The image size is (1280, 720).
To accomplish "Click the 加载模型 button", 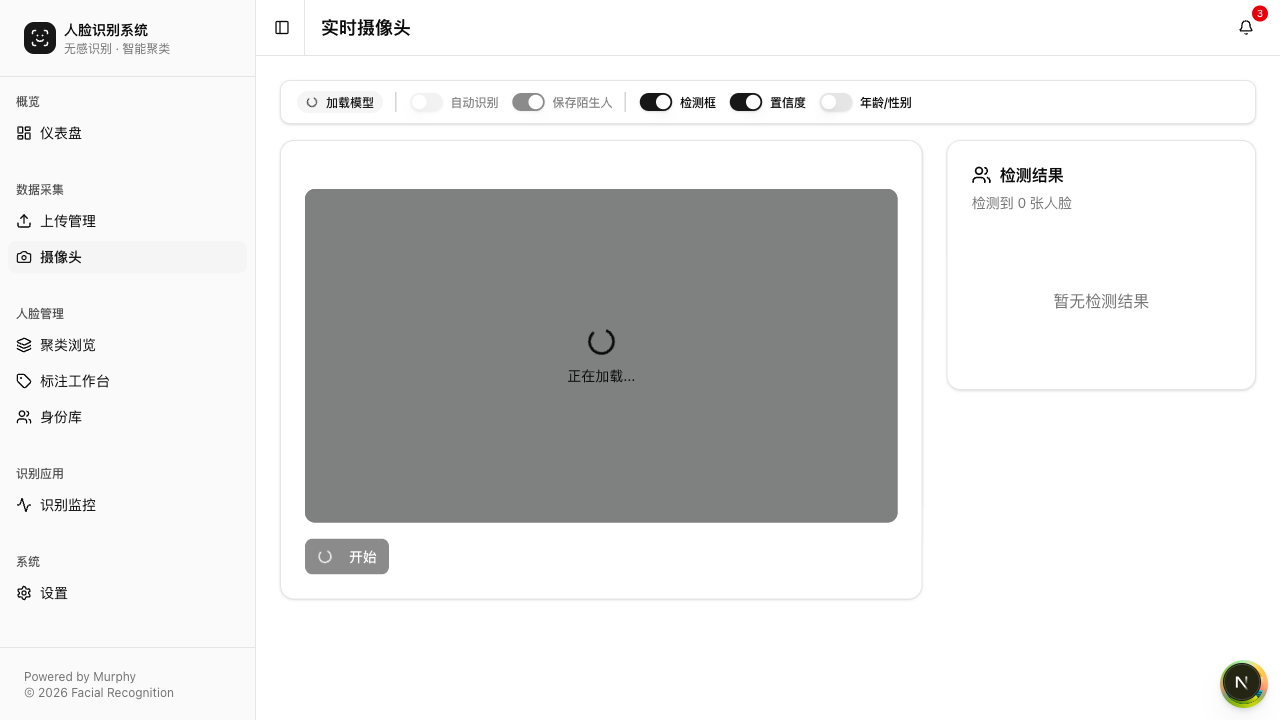I will 340,102.
